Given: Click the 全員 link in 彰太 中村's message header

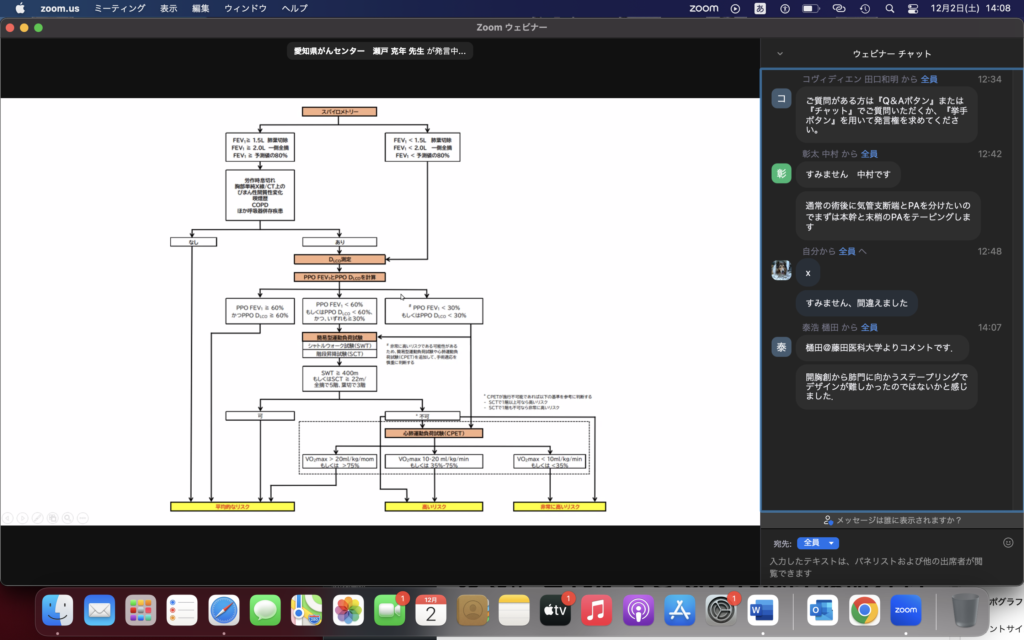Looking at the screenshot, I should (869, 154).
